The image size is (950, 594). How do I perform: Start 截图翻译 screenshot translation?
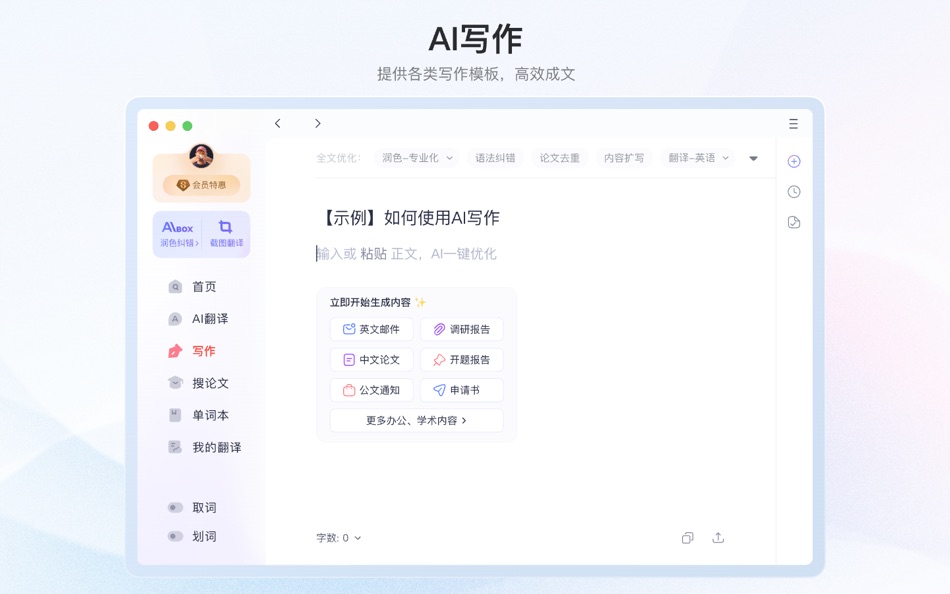226,234
